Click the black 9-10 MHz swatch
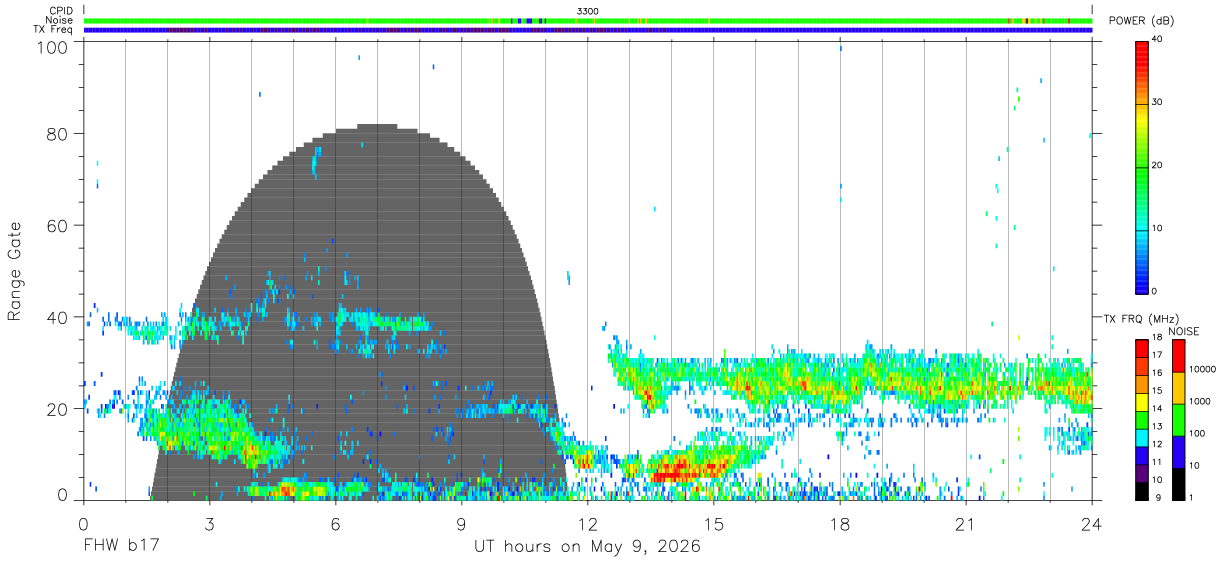The image size is (1228, 567). [1141, 489]
